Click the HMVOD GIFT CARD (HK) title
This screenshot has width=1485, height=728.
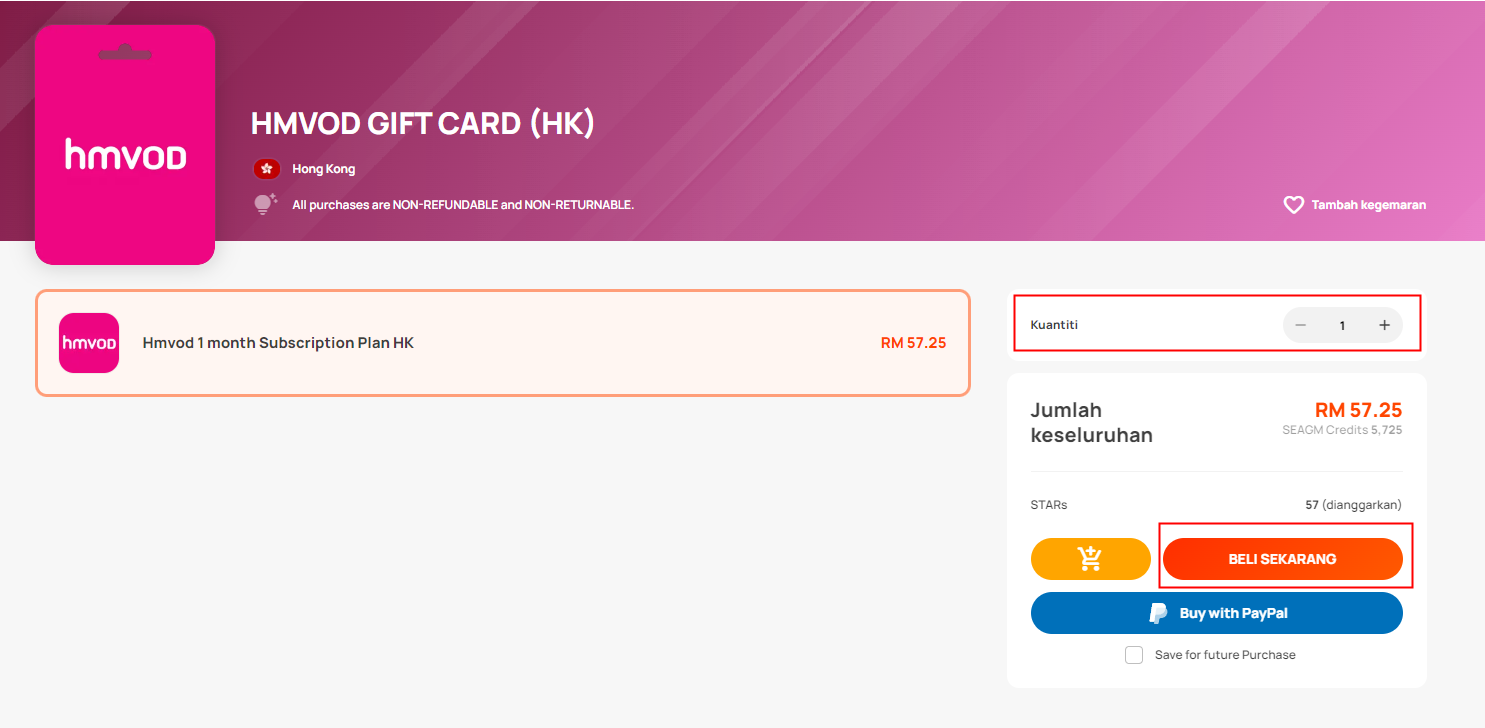coord(423,123)
